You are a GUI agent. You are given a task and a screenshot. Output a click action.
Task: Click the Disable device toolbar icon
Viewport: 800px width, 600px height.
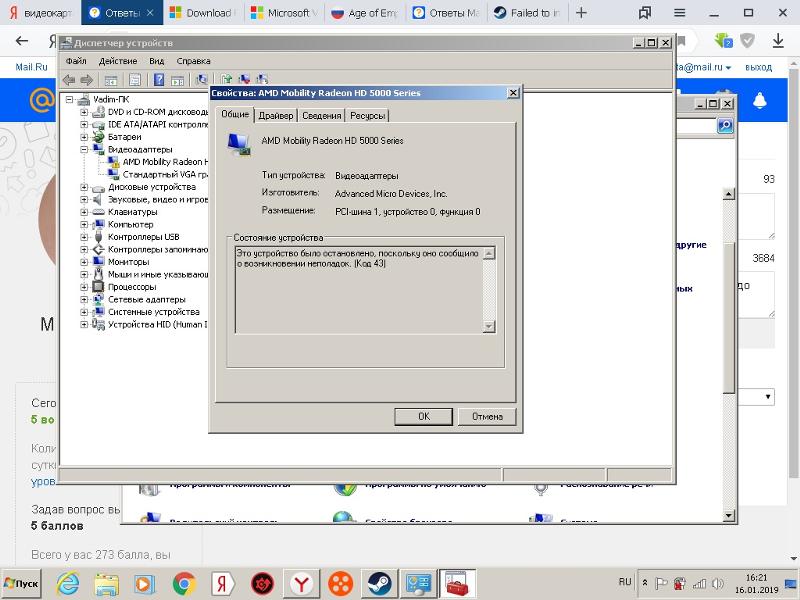point(262,79)
